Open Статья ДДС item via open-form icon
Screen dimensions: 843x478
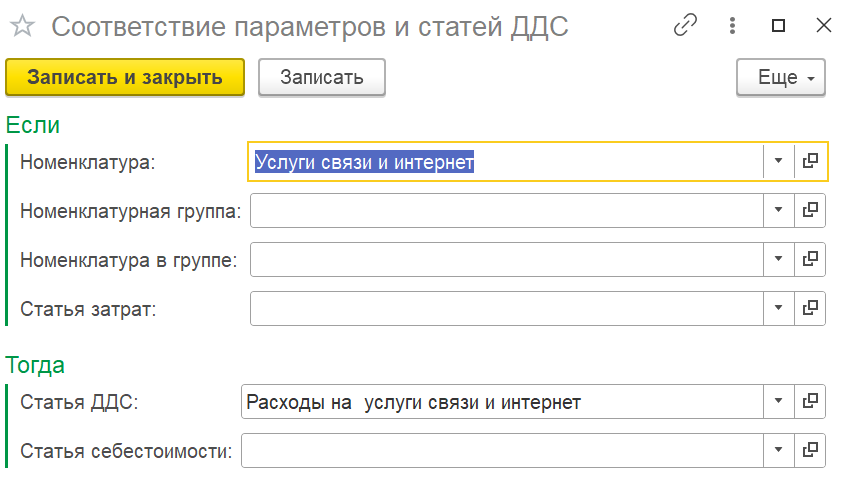[810, 401]
